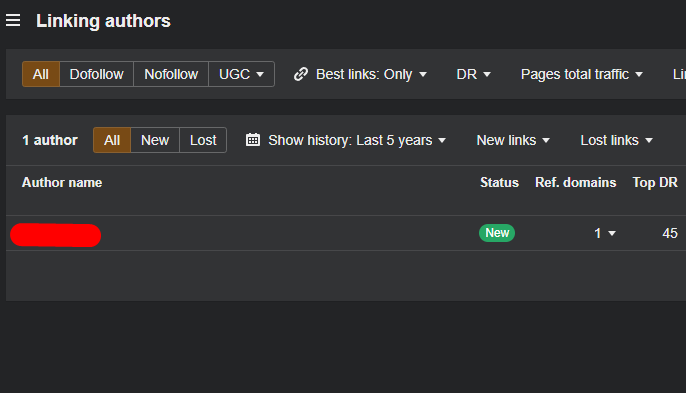The height and width of the screenshot is (393, 686).
Task: Select the Dofollow link filter
Action: click(x=96, y=74)
